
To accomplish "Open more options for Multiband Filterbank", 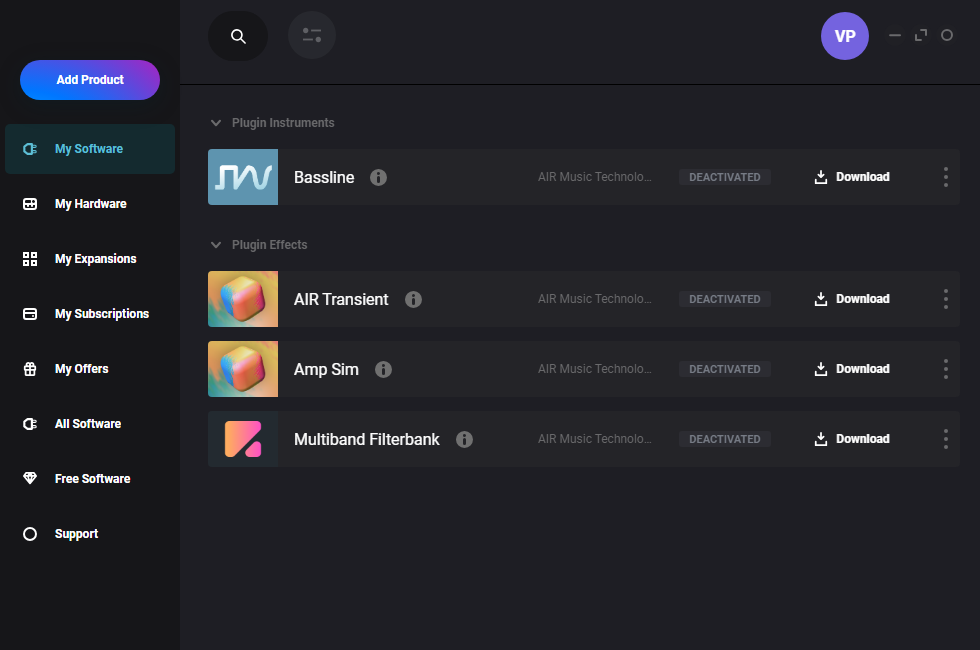I will [x=945, y=439].
